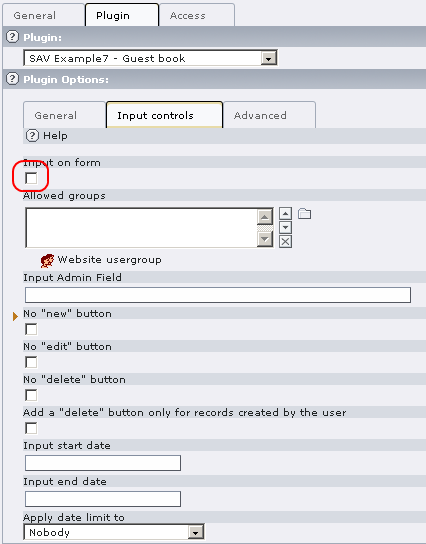This screenshot has height=544, width=426.
Task: Move selected group down in Allowed groups
Action: coord(285,228)
